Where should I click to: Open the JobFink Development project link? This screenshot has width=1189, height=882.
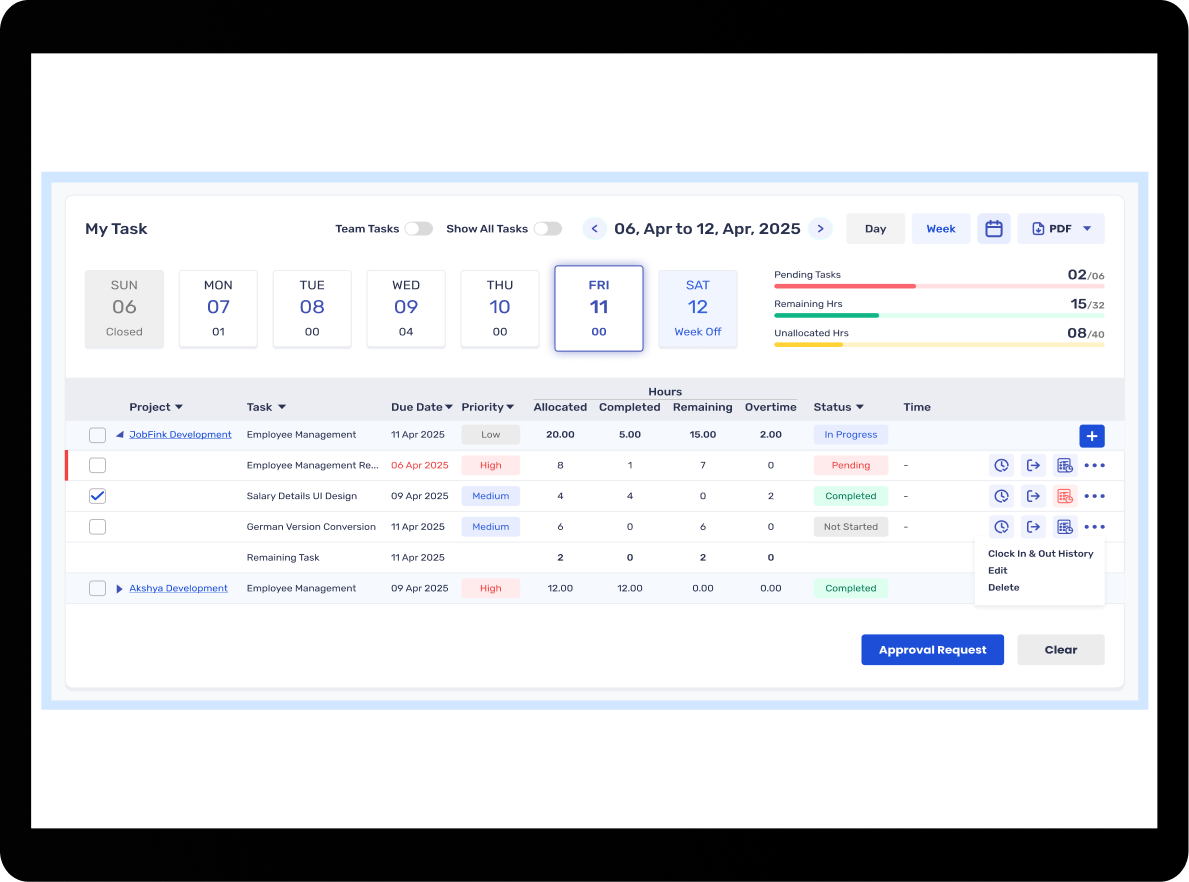pyautogui.click(x=180, y=435)
